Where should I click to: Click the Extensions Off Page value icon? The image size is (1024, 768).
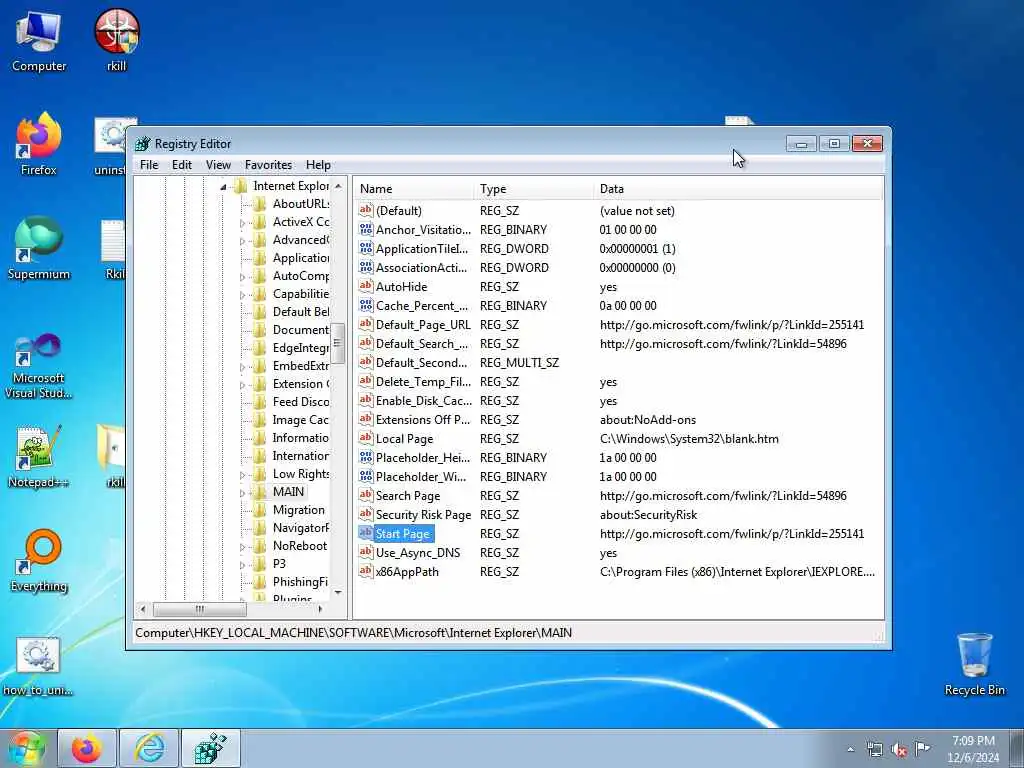[x=366, y=419]
